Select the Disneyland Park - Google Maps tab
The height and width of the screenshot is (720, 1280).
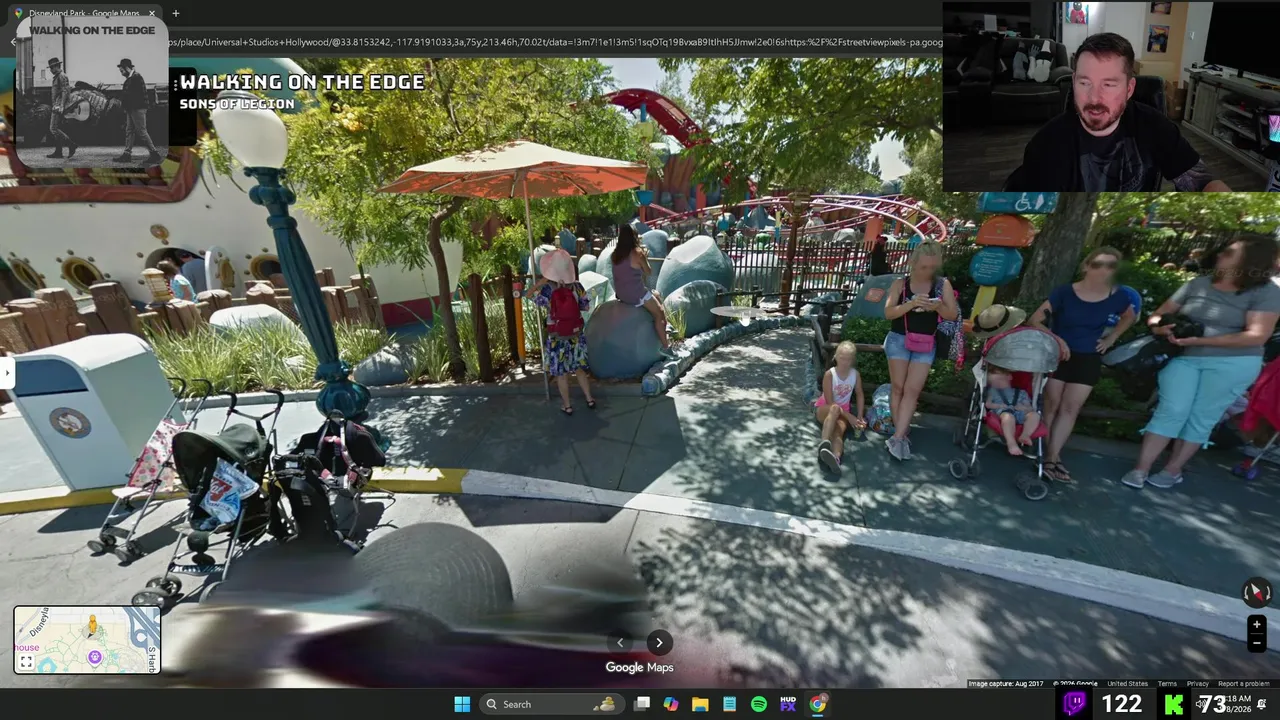coord(84,13)
